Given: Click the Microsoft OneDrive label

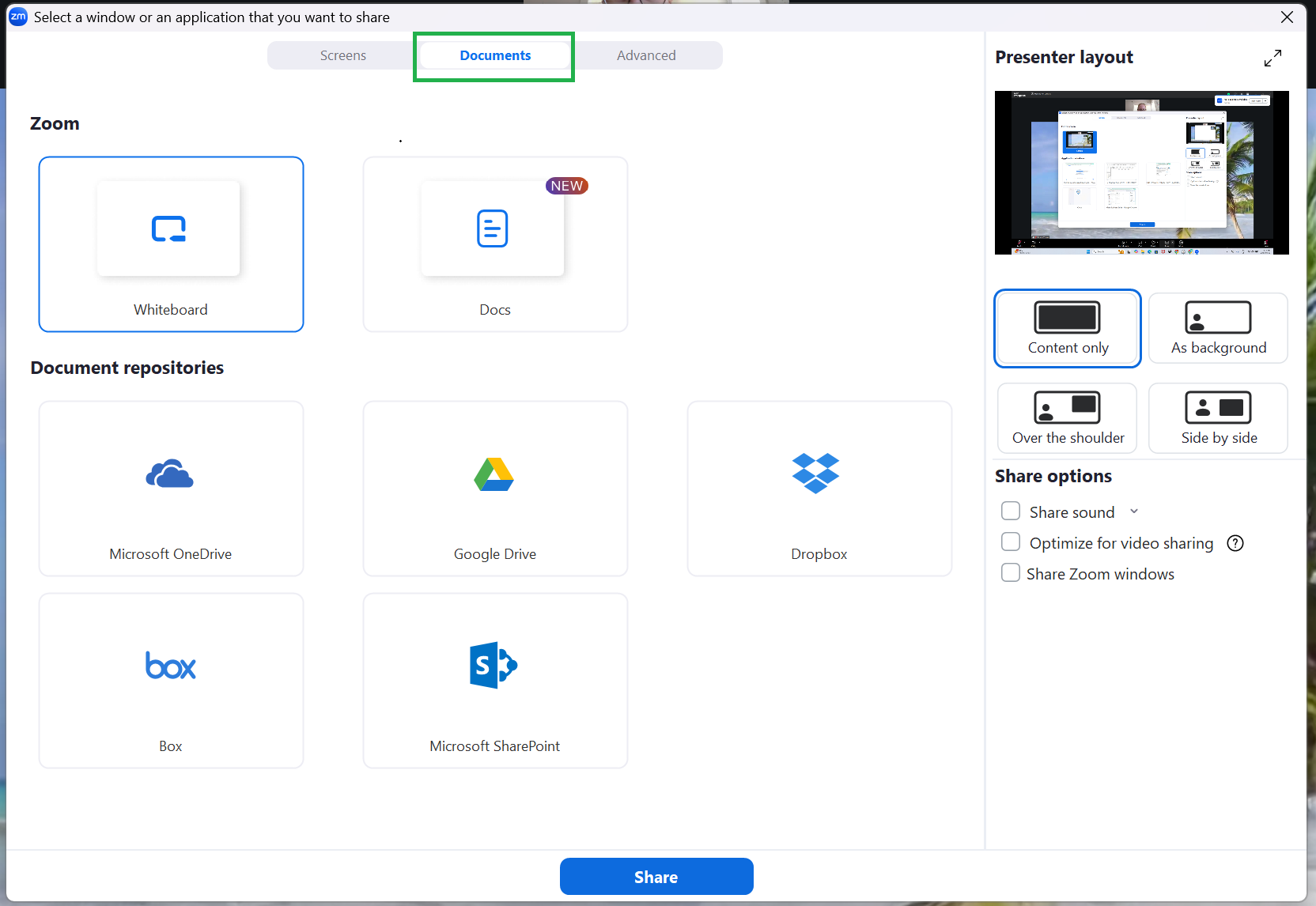Looking at the screenshot, I should [x=171, y=554].
